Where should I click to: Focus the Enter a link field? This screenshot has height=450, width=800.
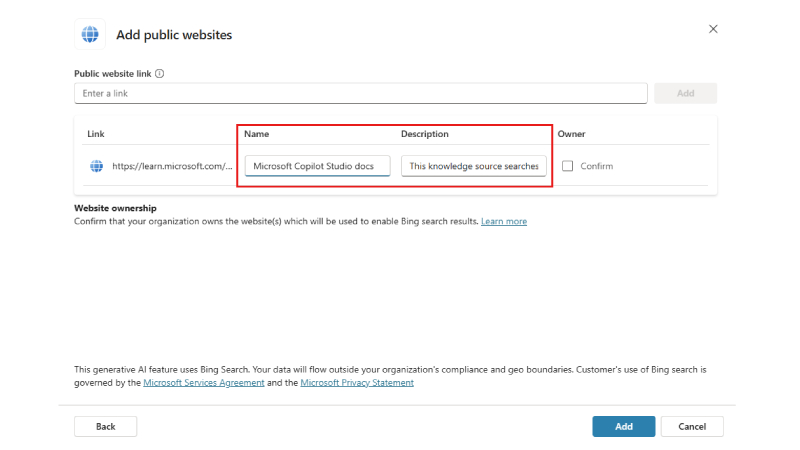[361, 93]
